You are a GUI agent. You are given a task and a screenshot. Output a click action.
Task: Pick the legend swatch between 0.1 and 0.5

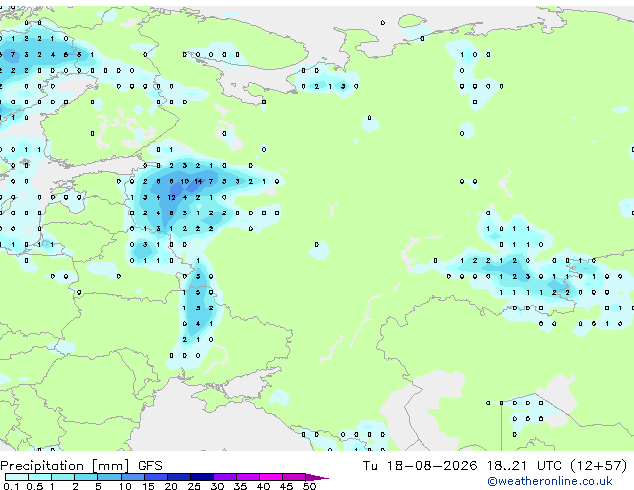(17, 477)
